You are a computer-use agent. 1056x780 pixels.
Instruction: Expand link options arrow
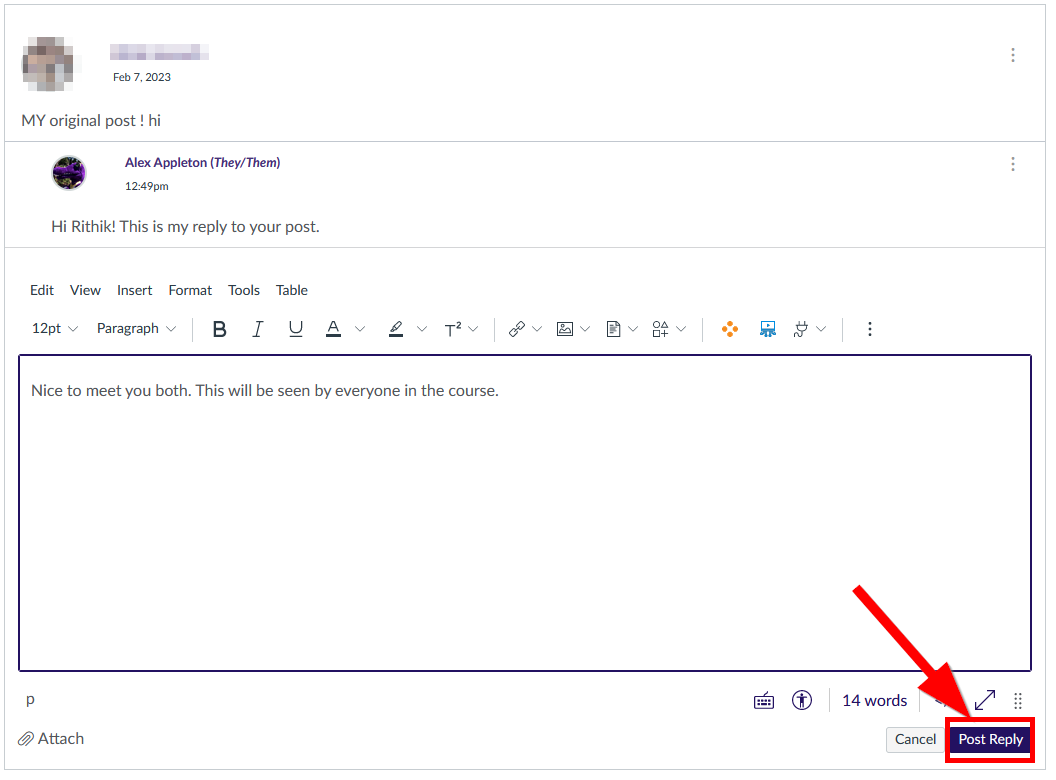click(x=537, y=329)
